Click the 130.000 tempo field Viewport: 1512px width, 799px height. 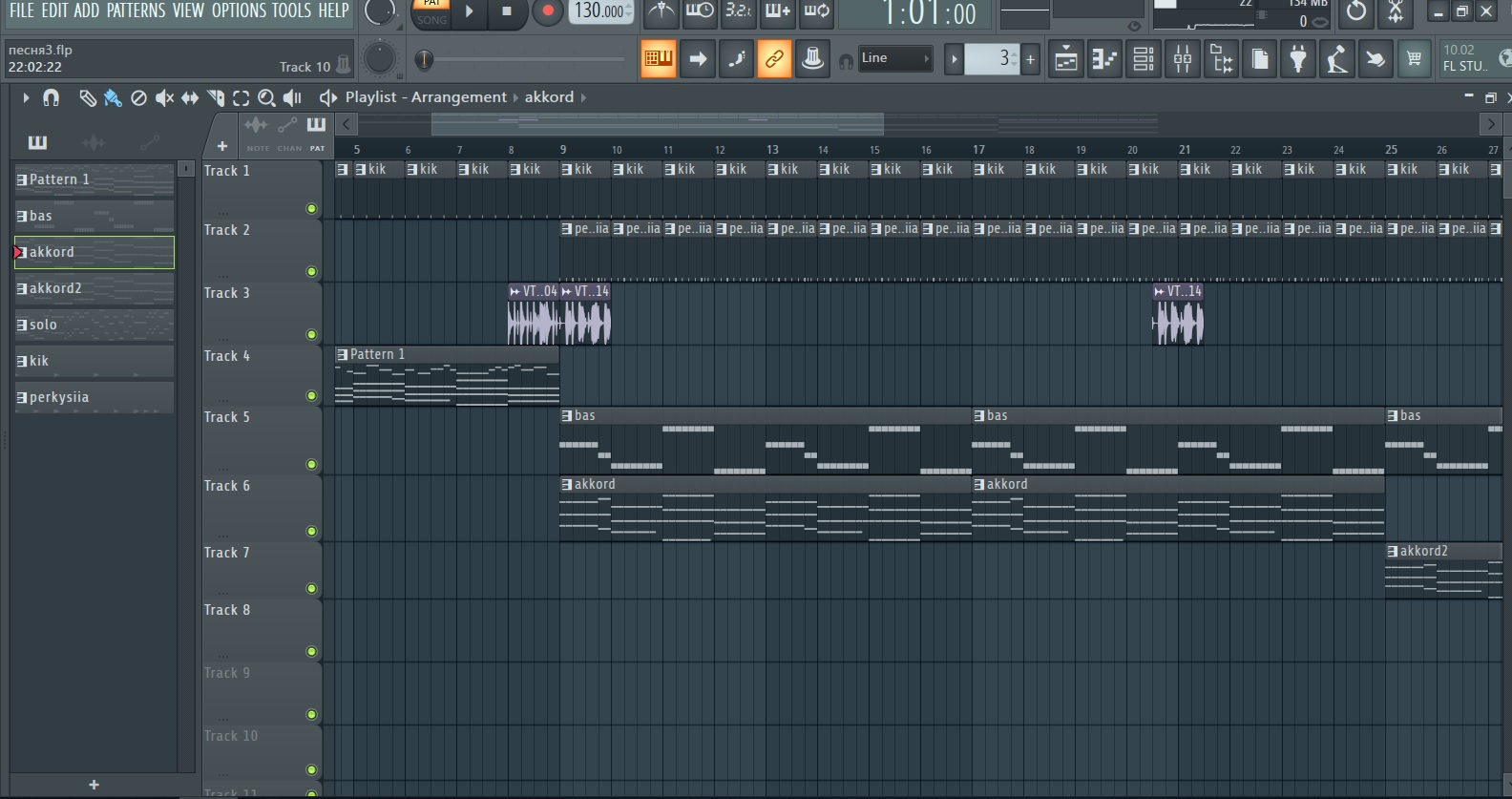click(x=599, y=11)
